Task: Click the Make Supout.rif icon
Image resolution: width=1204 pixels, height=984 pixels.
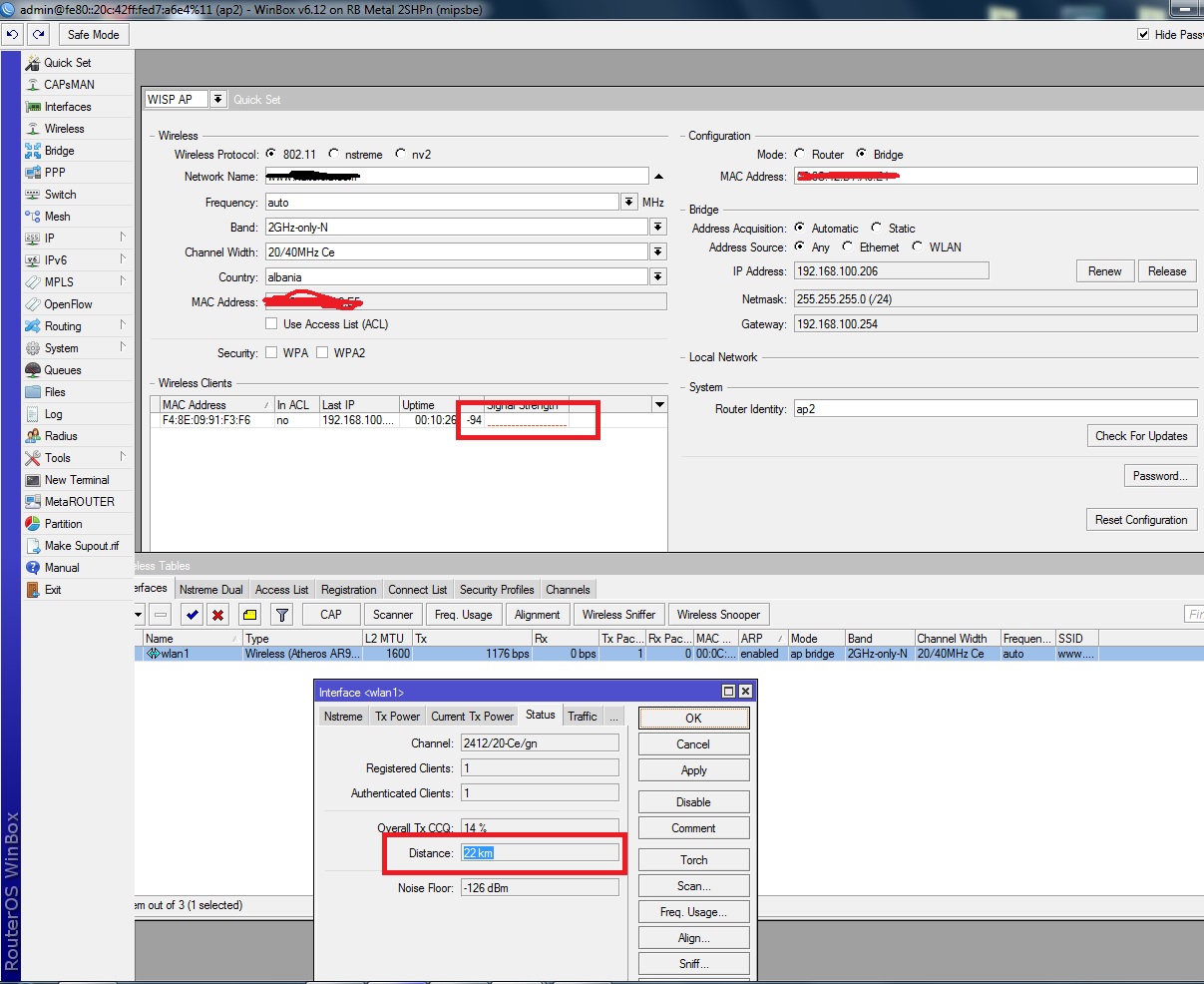Action: pos(33,546)
